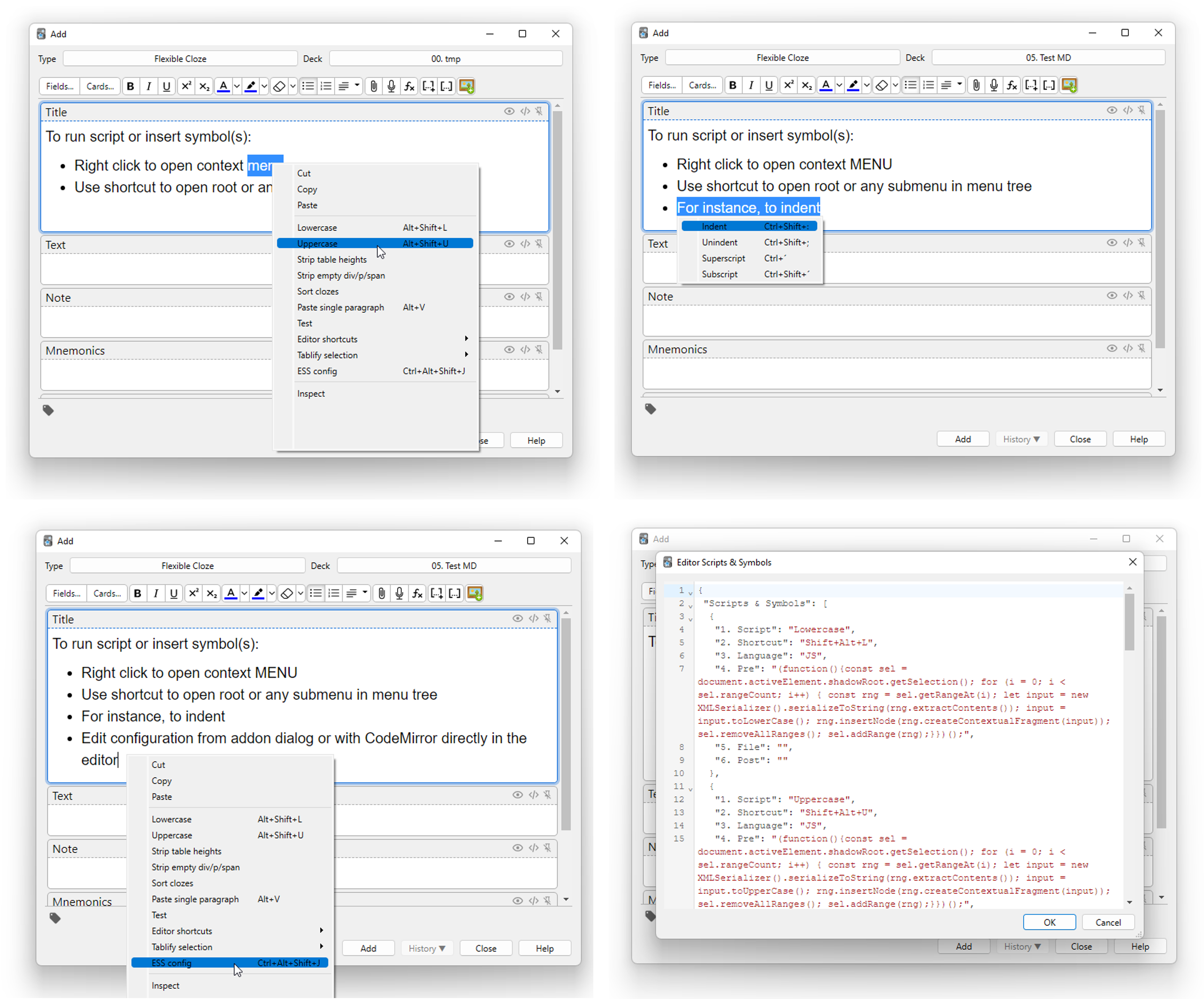Image resolution: width=1204 pixels, height=999 pixels.
Task: Toggle Title field eye icon in 00. tmp window
Action: (x=509, y=111)
